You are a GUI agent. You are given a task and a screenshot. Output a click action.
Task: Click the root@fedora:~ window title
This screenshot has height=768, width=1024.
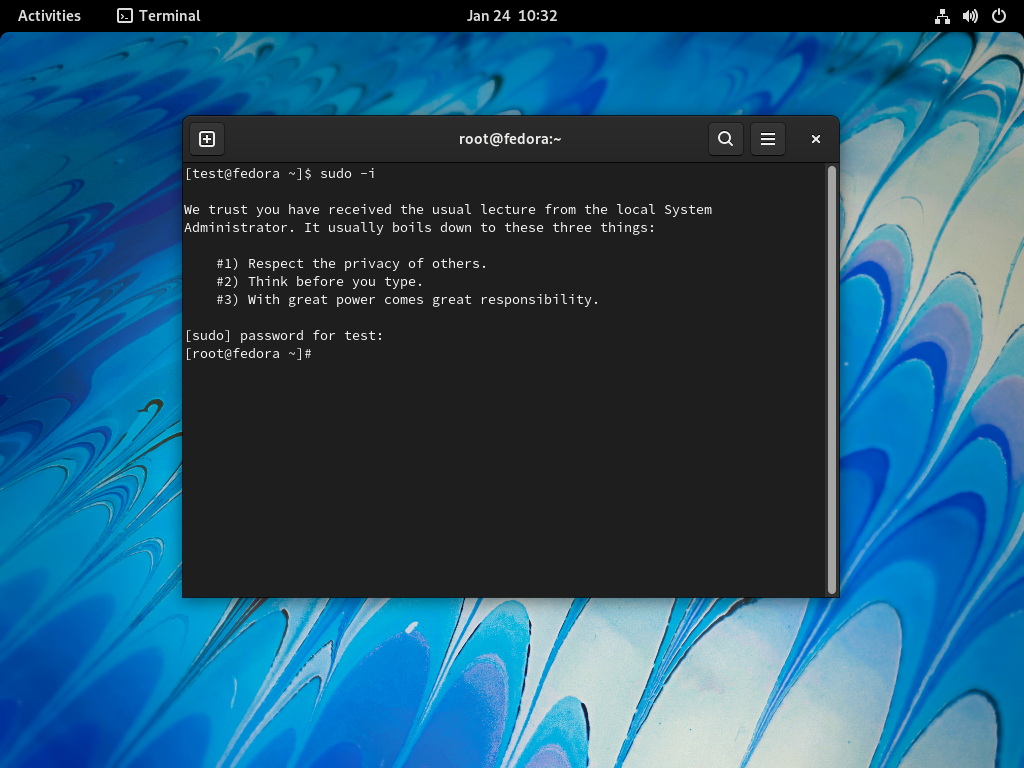510,139
